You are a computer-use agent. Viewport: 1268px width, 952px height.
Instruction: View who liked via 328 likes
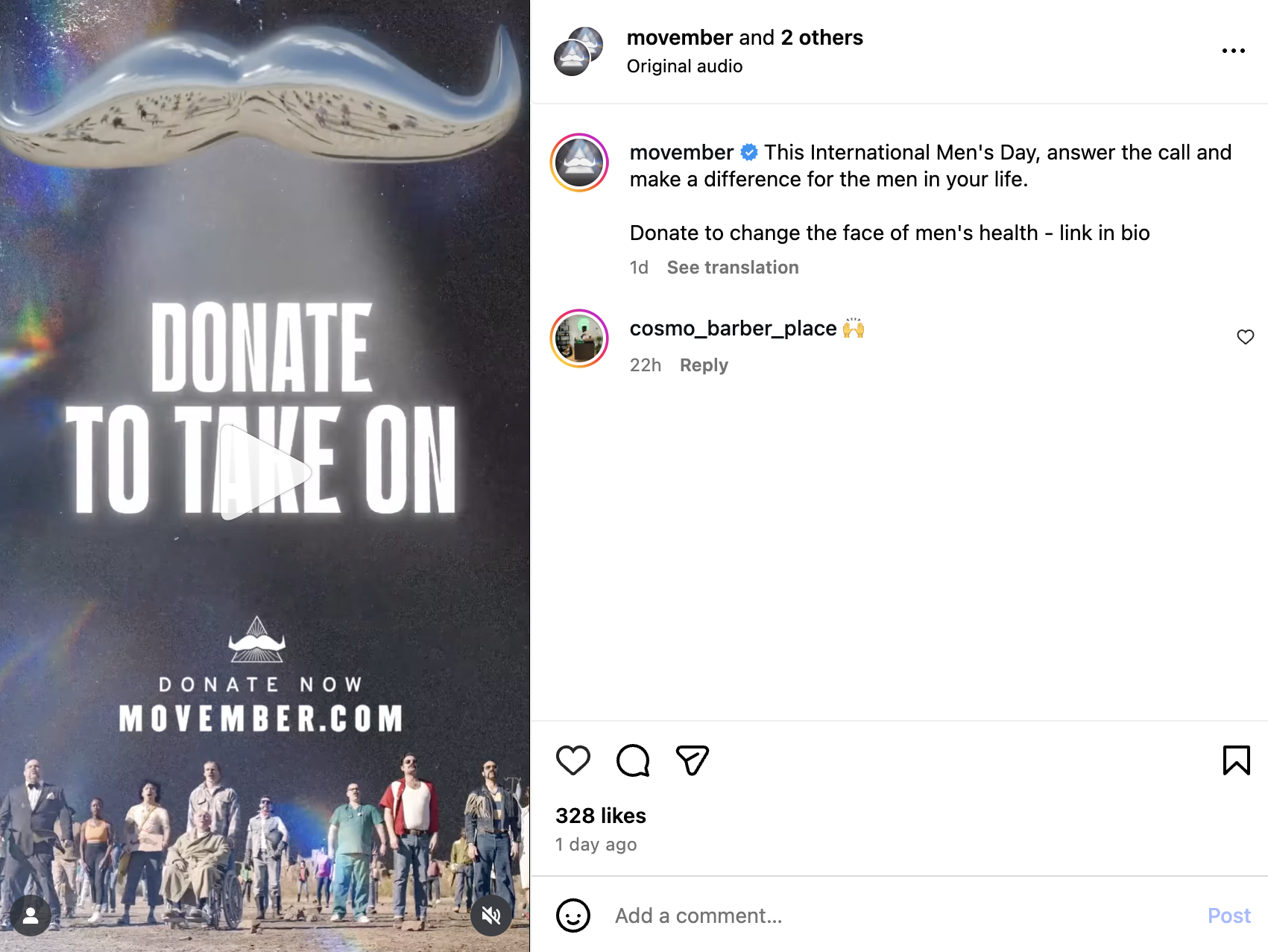[x=600, y=816]
